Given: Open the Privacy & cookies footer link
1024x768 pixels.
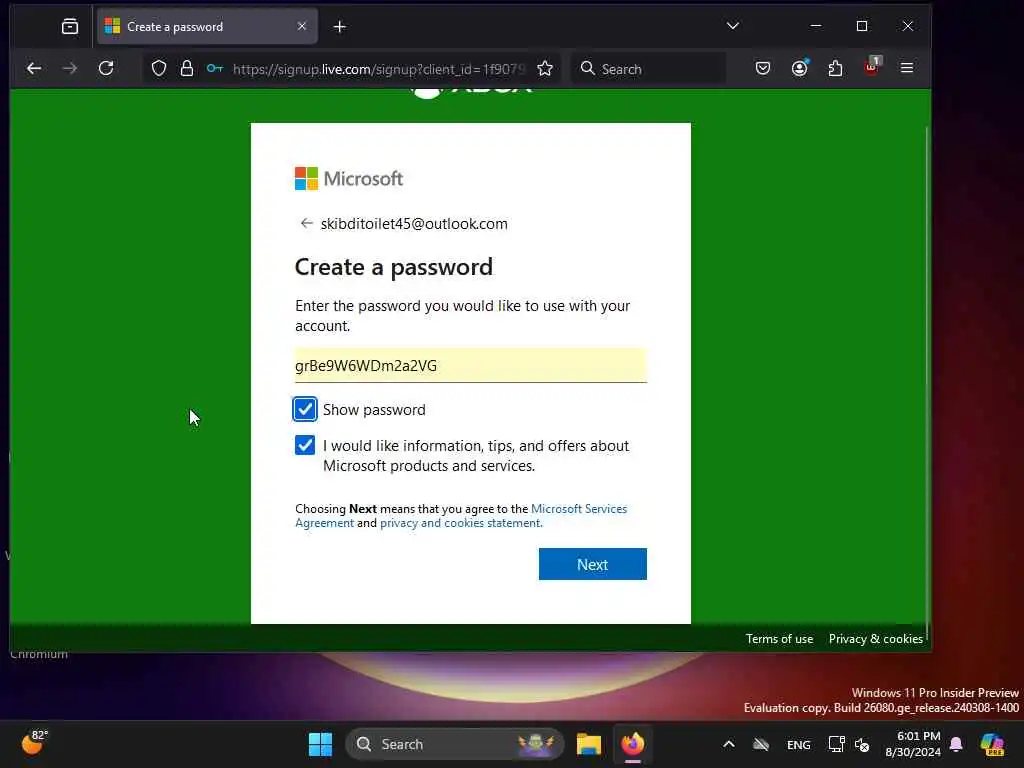Looking at the screenshot, I should 875,639.
